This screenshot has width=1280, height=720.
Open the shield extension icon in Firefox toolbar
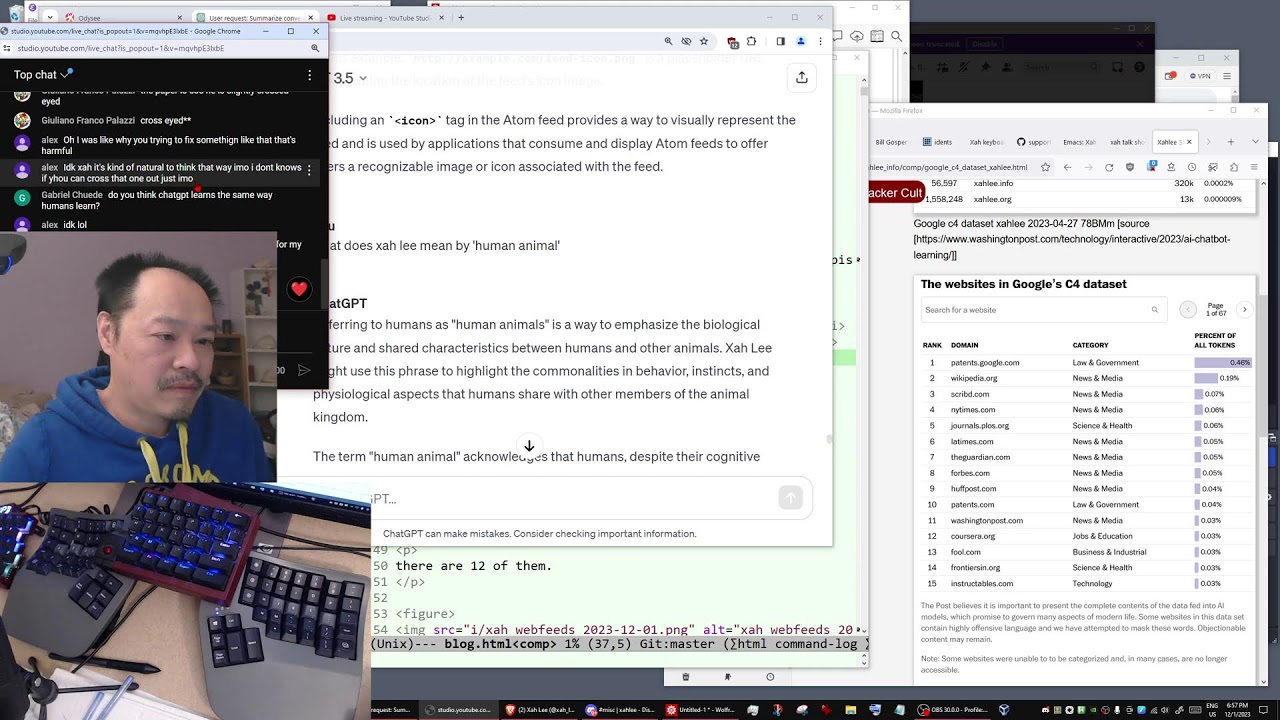coord(1131,167)
